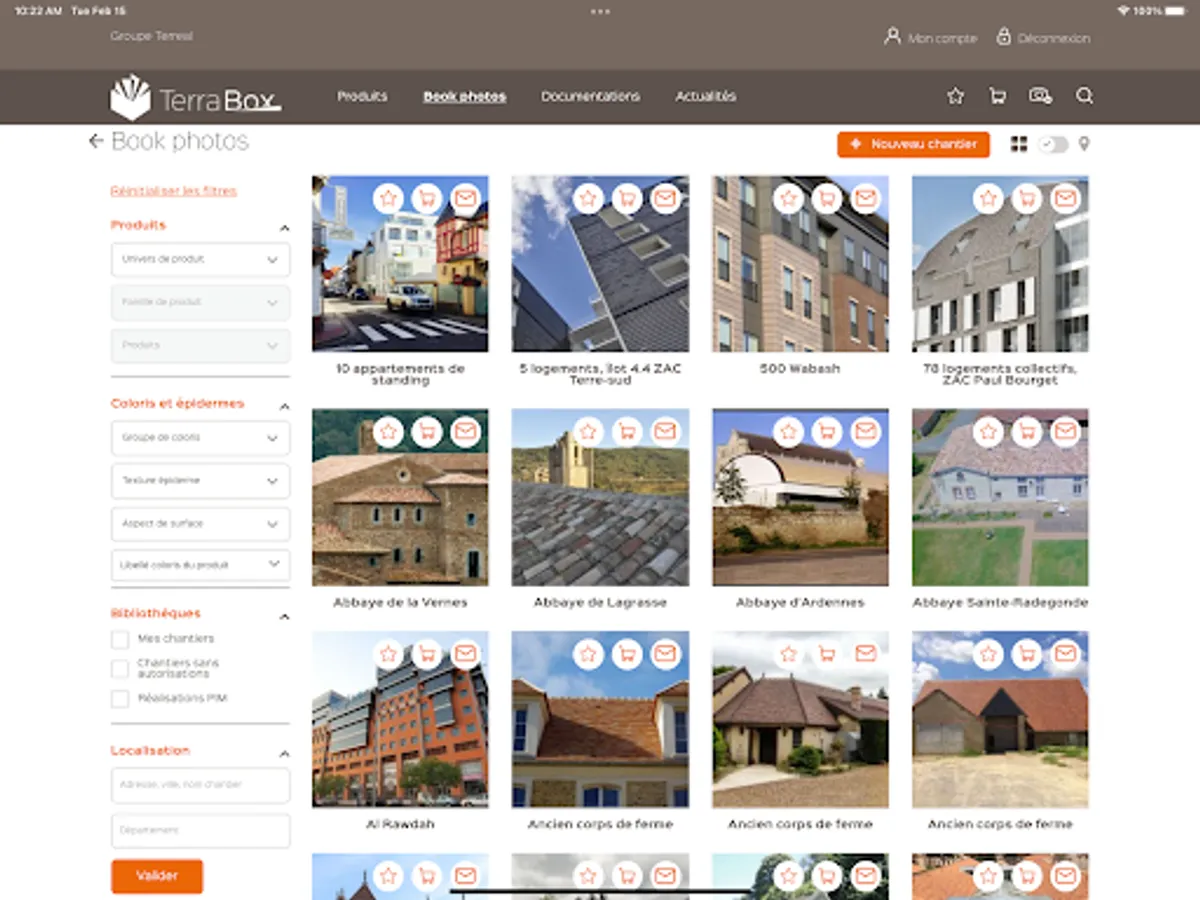Check the Mes chantiers checkbox
The width and height of the screenshot is (1200, 900).
point(120,639)
